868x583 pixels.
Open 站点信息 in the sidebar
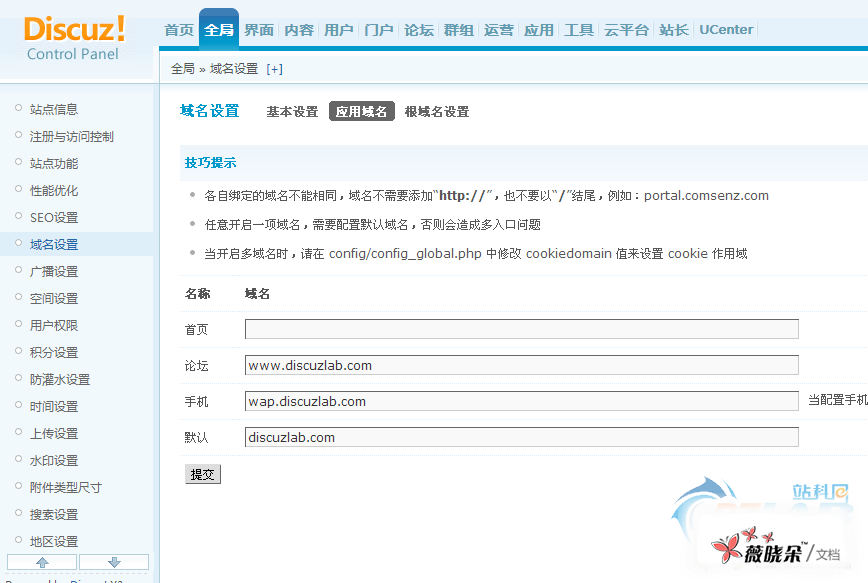54,110
